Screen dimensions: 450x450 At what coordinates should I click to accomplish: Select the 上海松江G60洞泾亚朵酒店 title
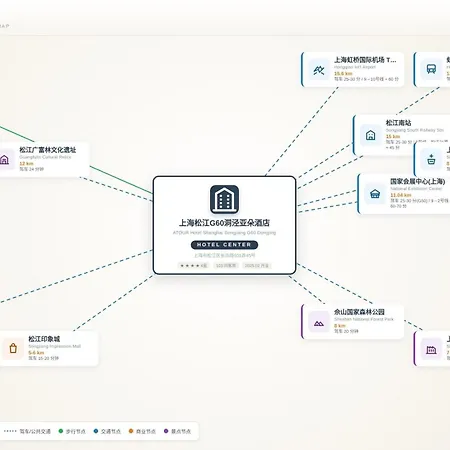point(224,223)
